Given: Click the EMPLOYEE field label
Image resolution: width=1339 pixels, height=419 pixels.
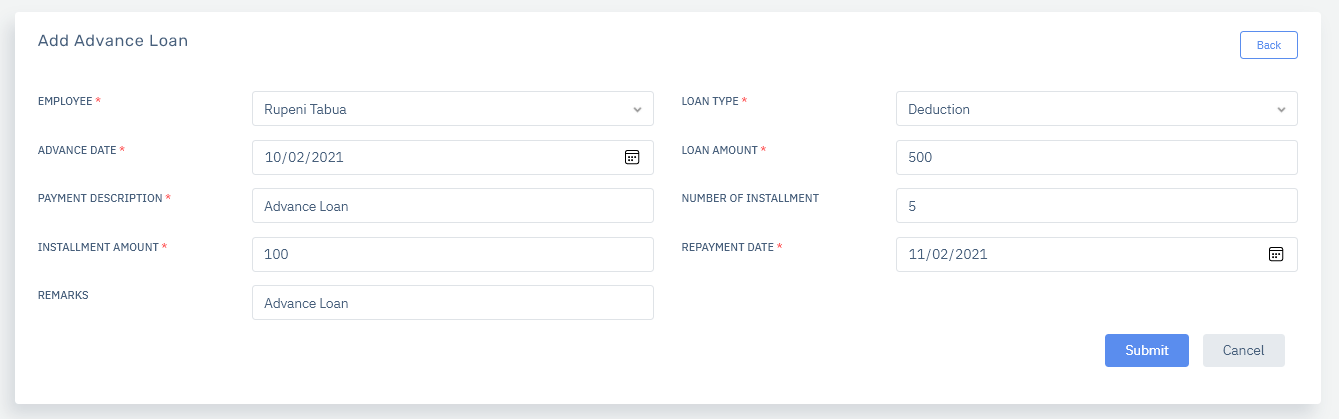Looking at the screenshot, I should (65, 102).
